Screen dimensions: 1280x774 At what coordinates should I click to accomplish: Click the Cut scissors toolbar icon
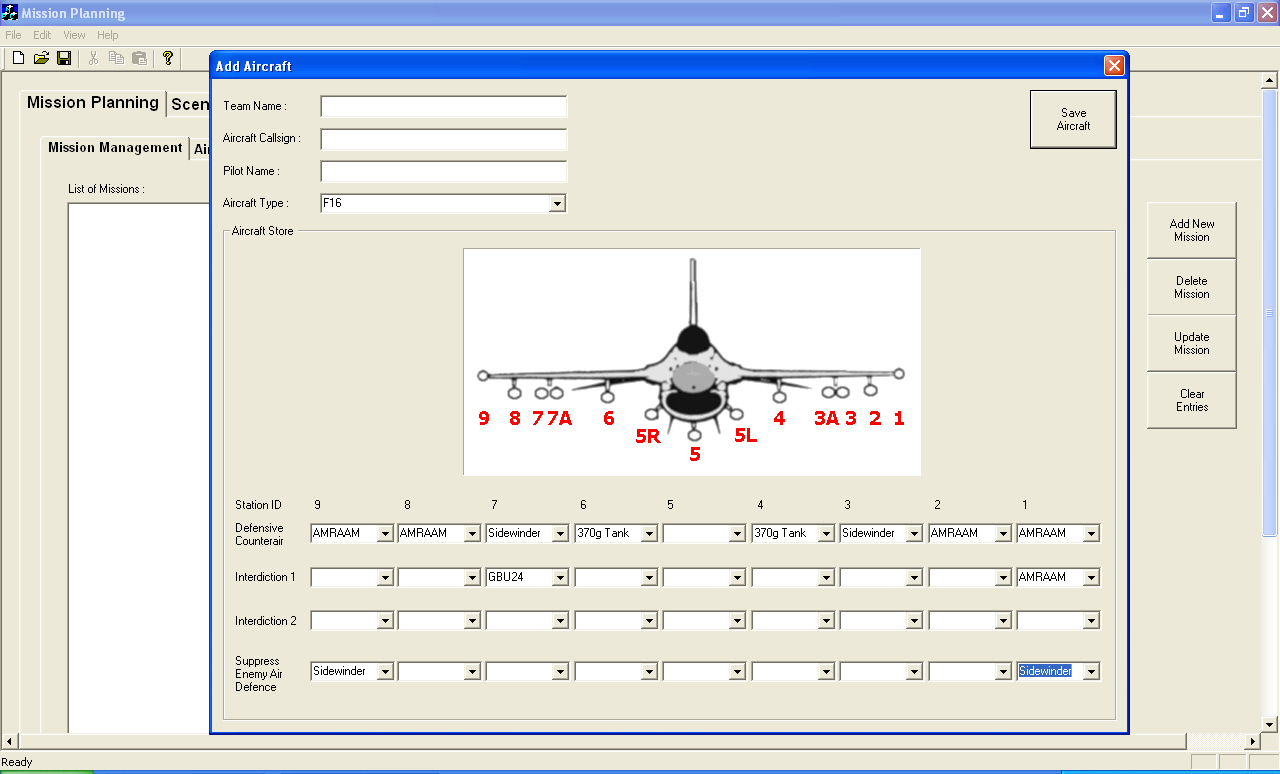pyautogui.click(x=93, y=58)
